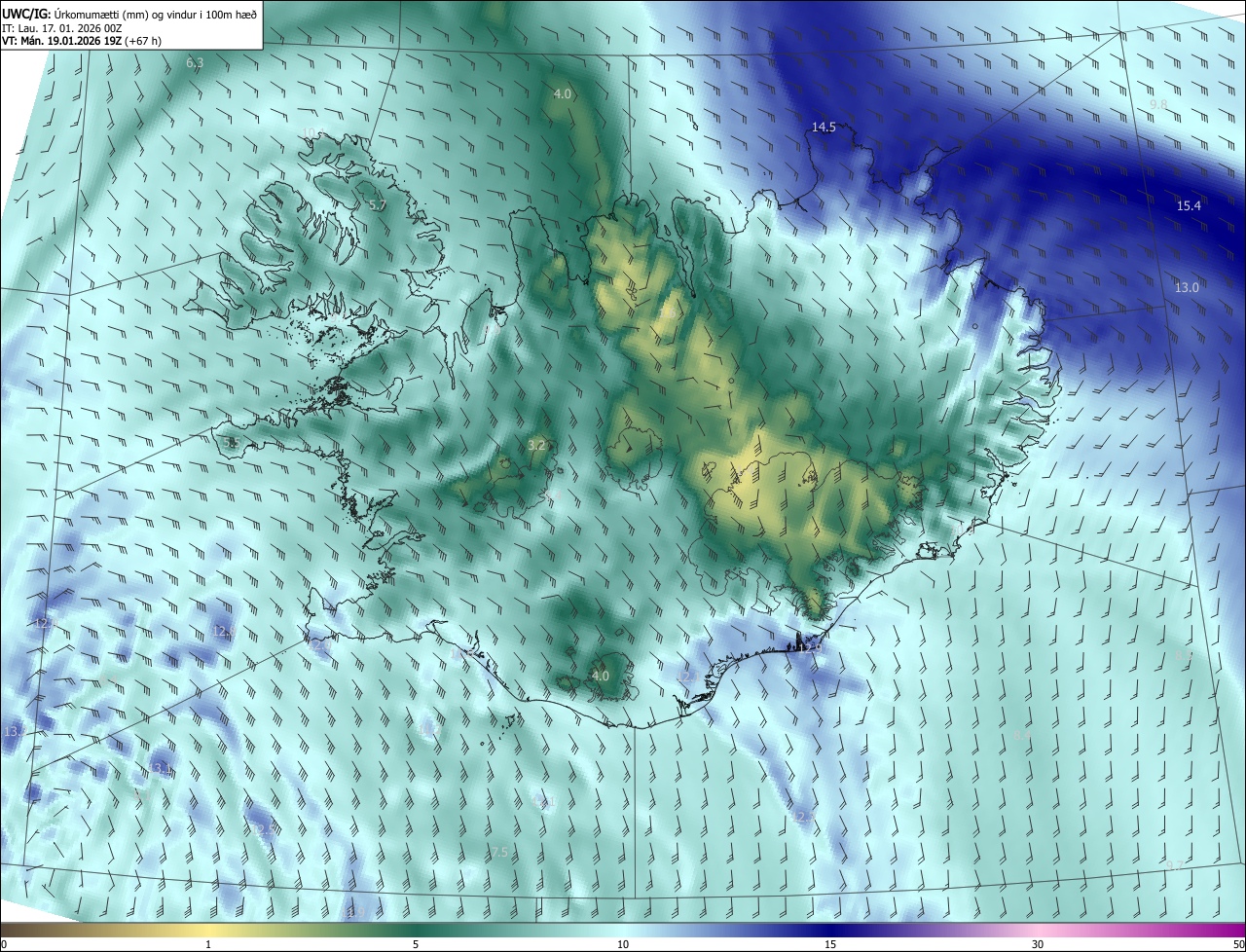The height and width of the screenshot is (952, 1246).
Task: Click the 'IT: Lau. 17. 01. 2026 00Z' line
Action: coord(62,27)
